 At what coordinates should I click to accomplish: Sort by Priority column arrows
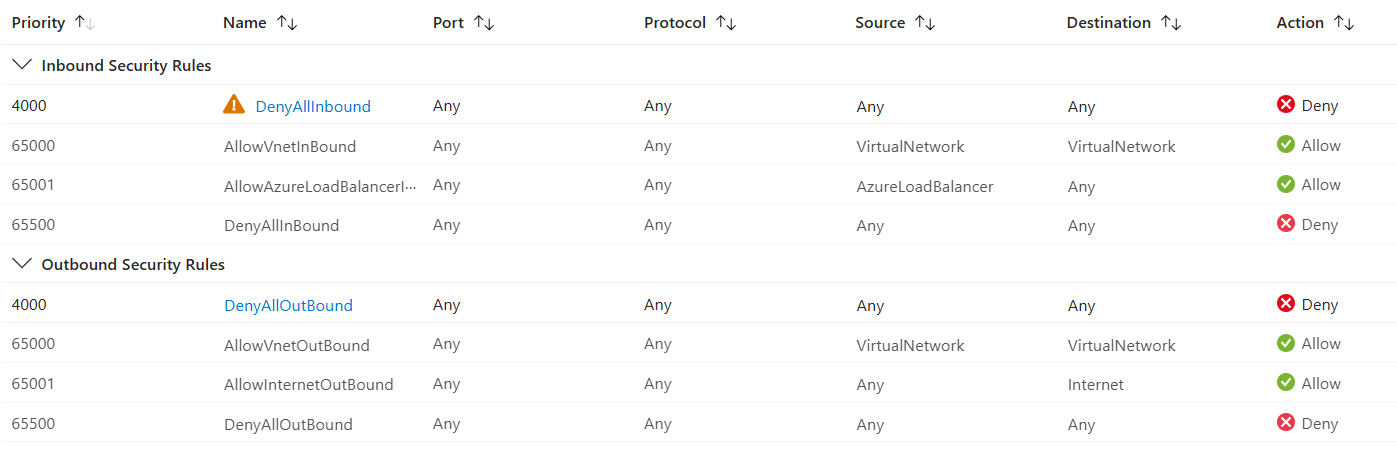click(85, 23)
